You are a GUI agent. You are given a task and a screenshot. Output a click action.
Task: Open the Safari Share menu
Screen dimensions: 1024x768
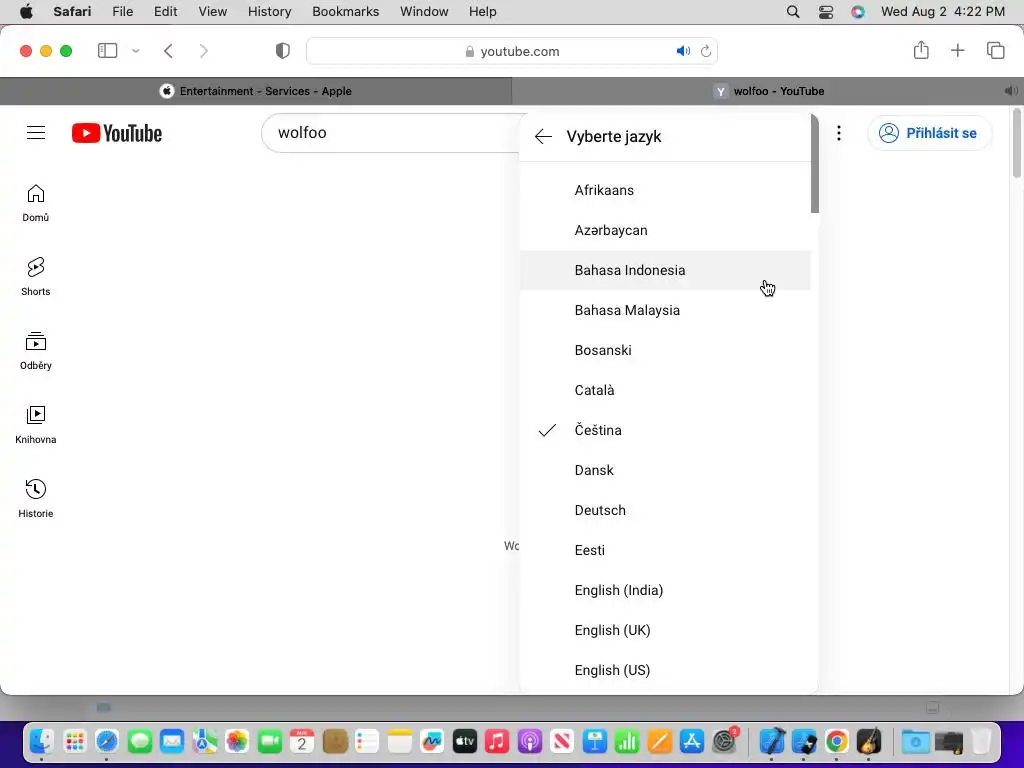(x=921, y=50)
